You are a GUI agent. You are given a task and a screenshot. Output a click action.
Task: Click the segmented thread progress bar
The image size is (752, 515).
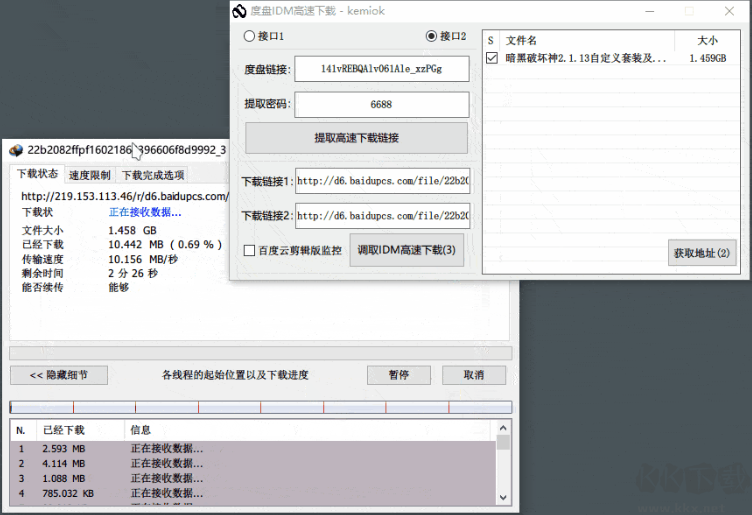pos(261,408)
